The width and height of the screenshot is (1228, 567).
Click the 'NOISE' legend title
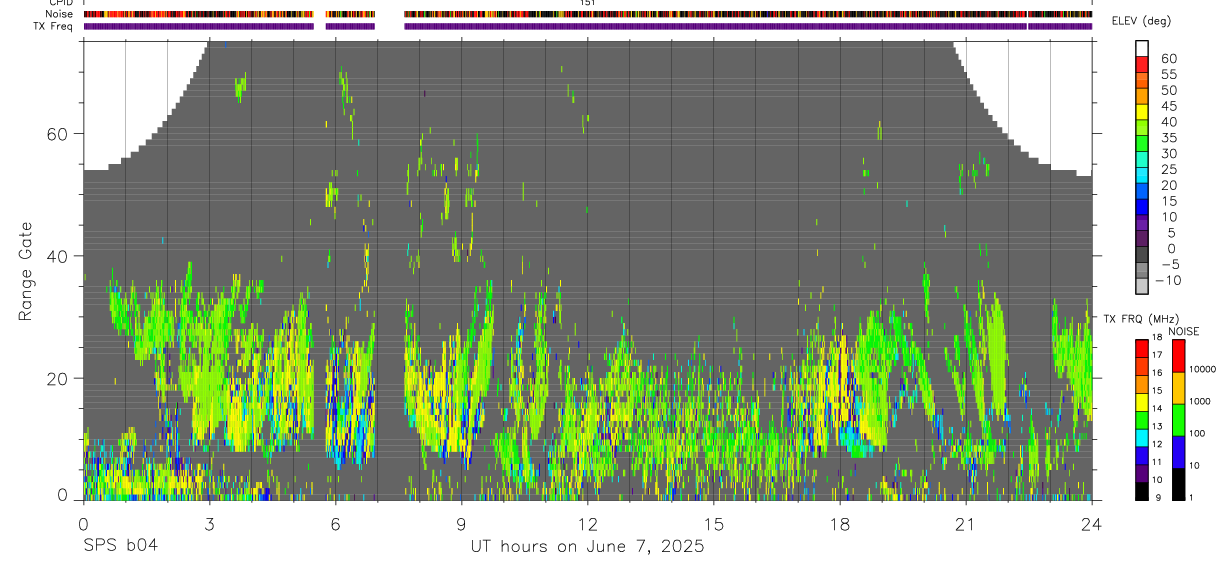1183,331
